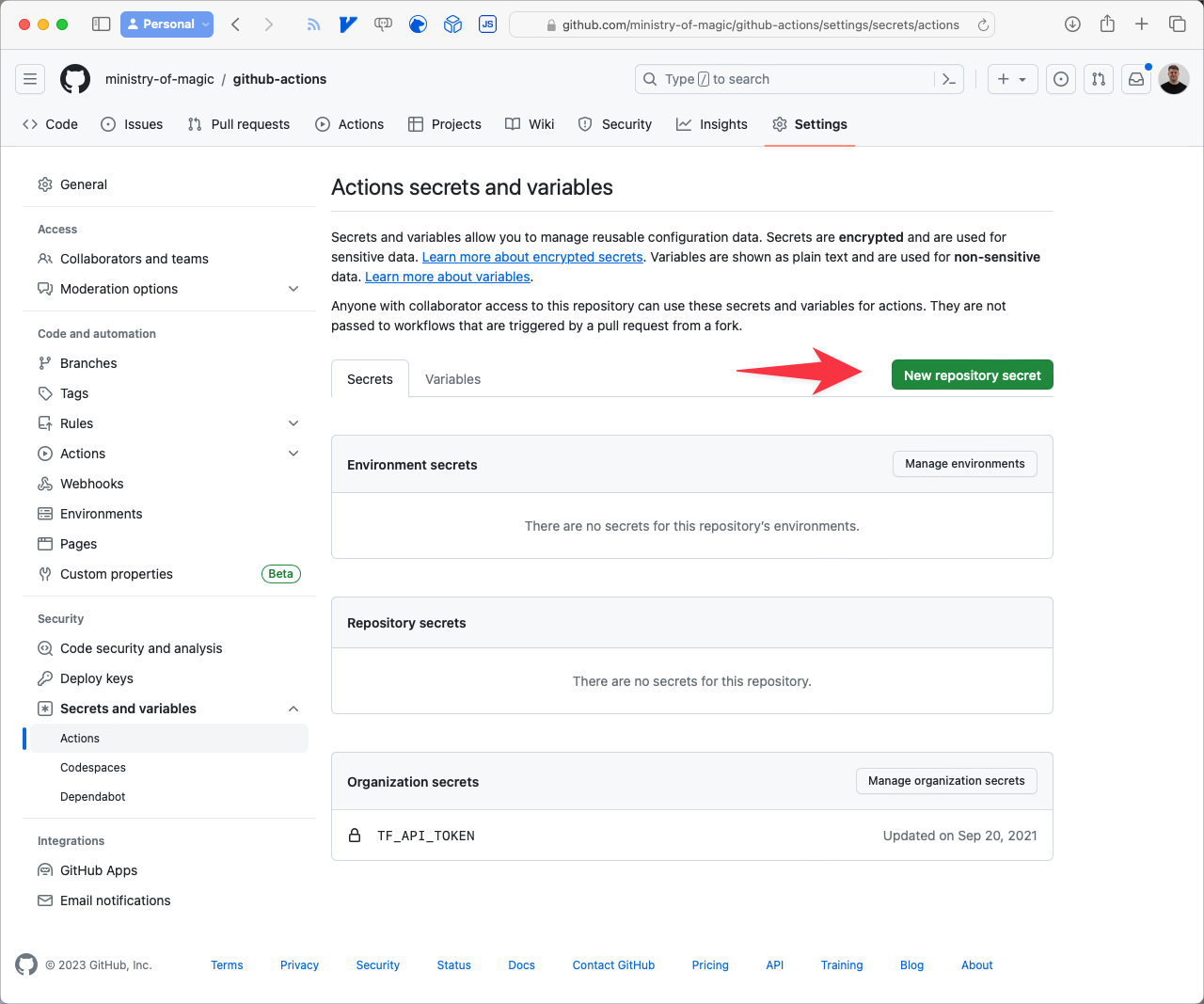Open the issues icon in header
The image size is (1204, 1004).
[1061, 79]
